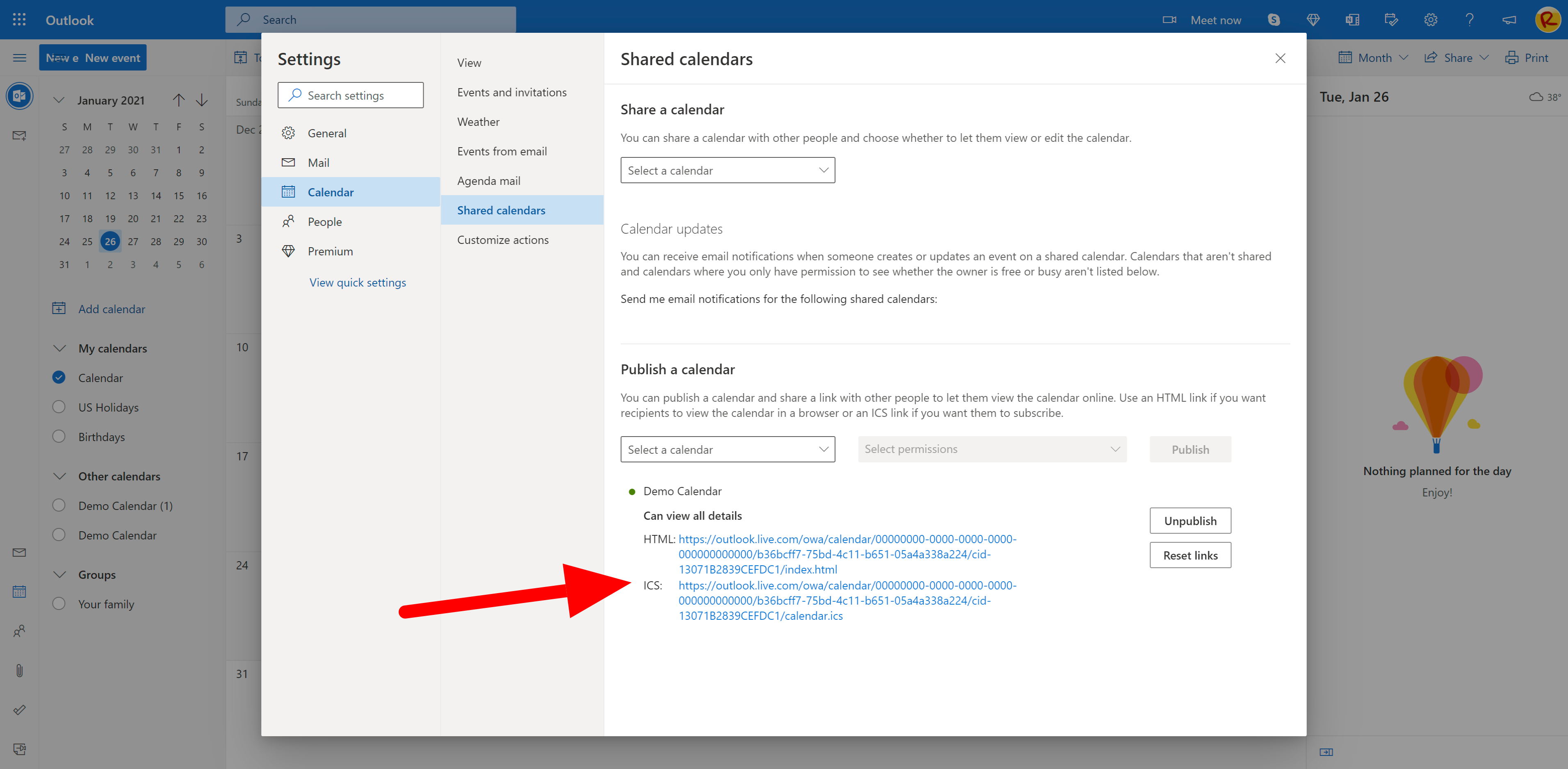
Task: Enable the Demo Calendar under Other calendars
Action: 59,535
